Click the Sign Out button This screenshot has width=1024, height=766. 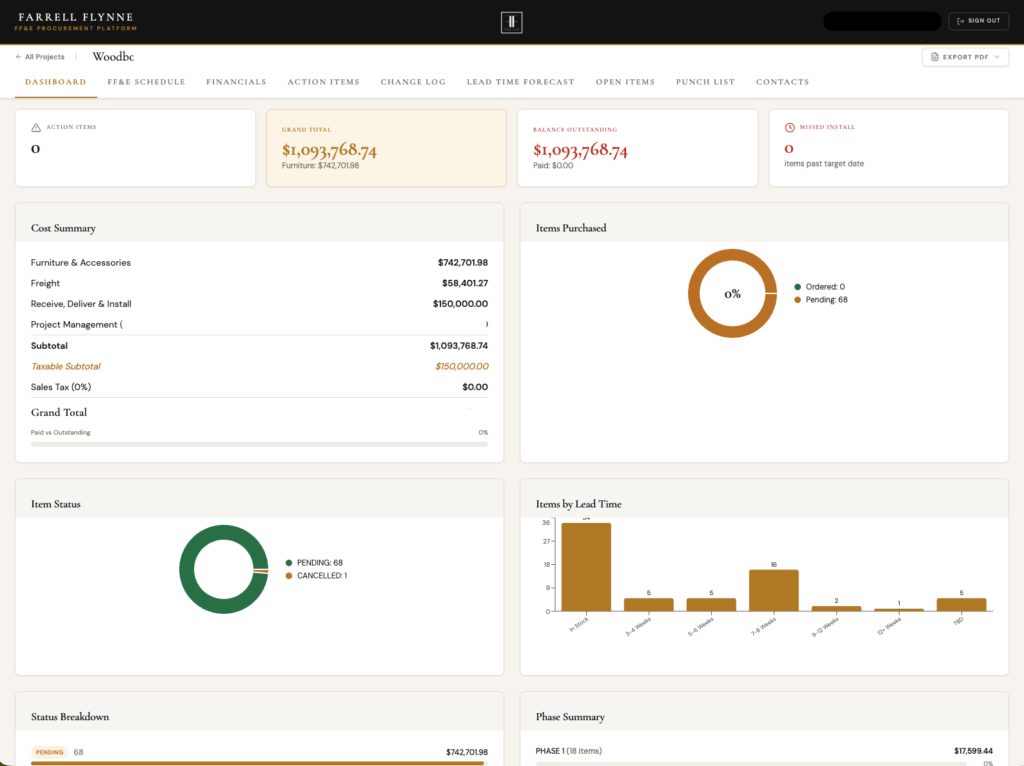tap(978, 21)
